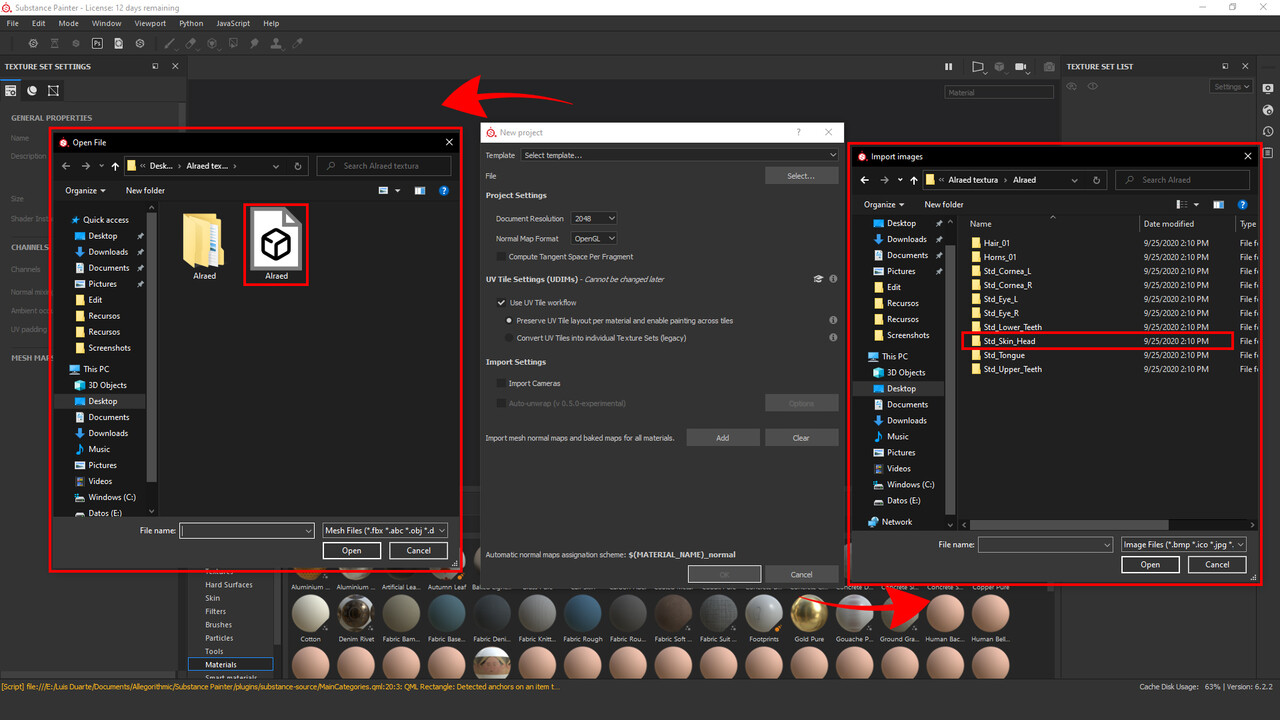
Task: Click the refresh icon in Import images address bar
Action: tap(1097, 180)
